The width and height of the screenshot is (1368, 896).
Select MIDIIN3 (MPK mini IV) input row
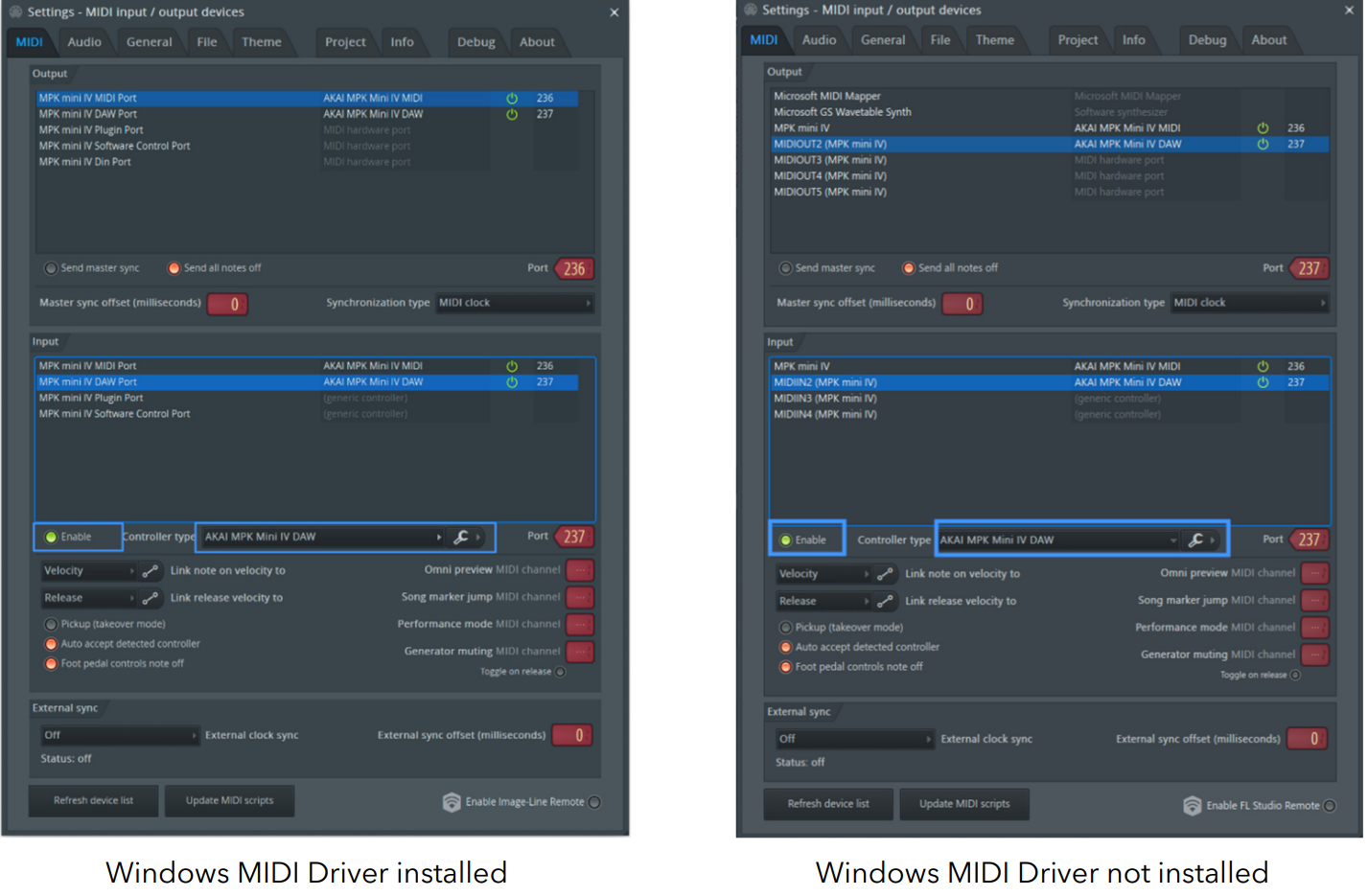[x=1050, y=399]
